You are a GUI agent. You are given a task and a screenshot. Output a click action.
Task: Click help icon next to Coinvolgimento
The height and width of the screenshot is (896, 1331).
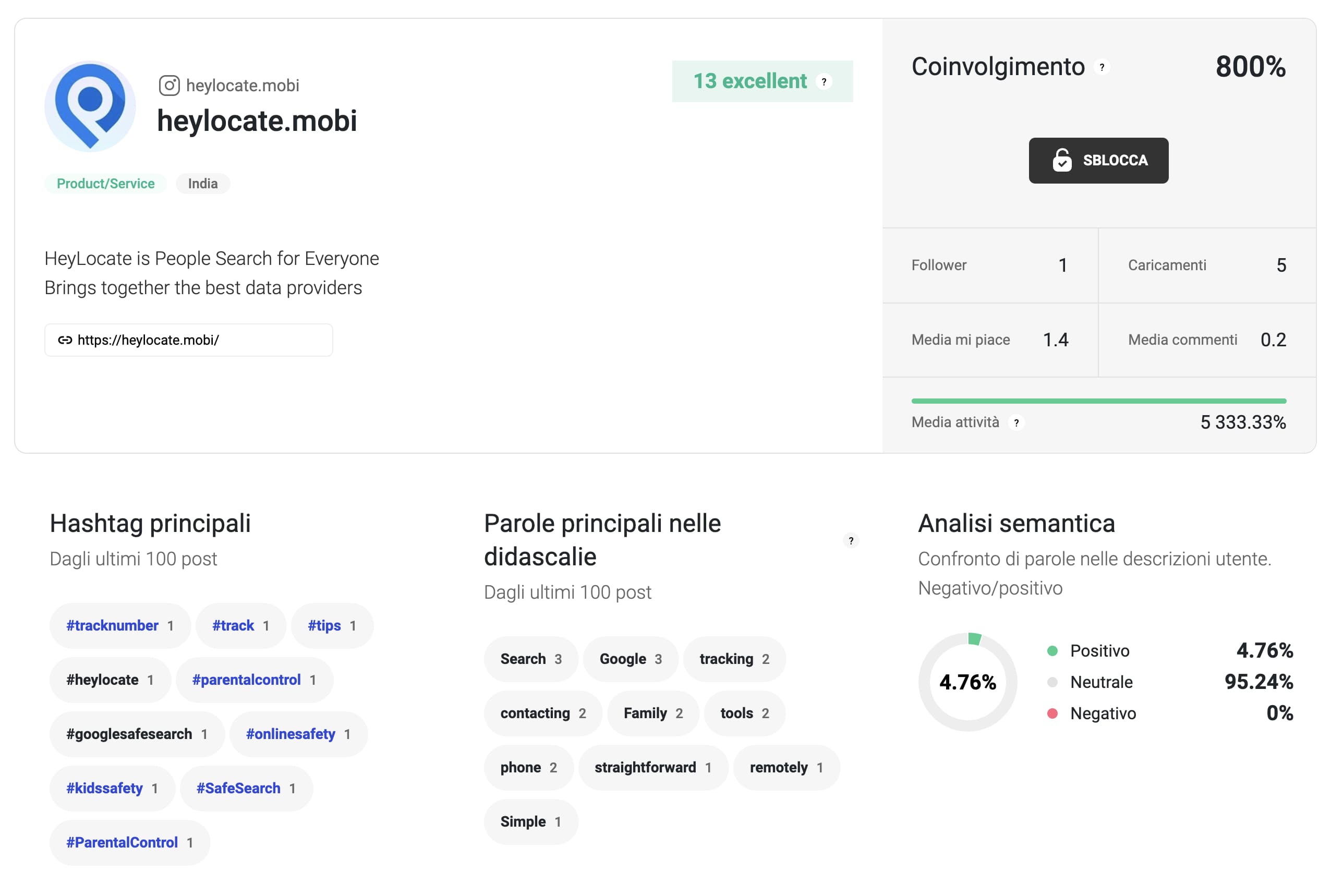tap(1102, 67)
